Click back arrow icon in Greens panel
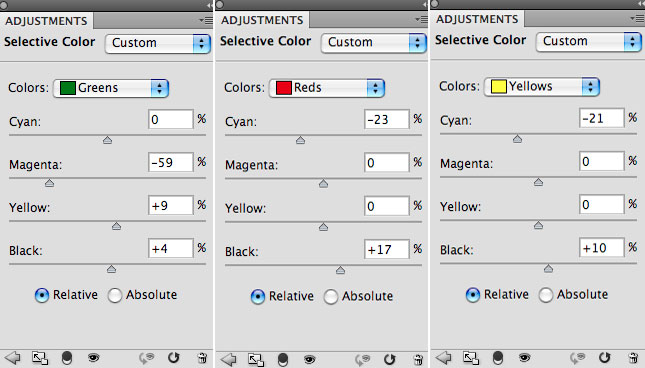645x368 pixels. coord(12,358)
